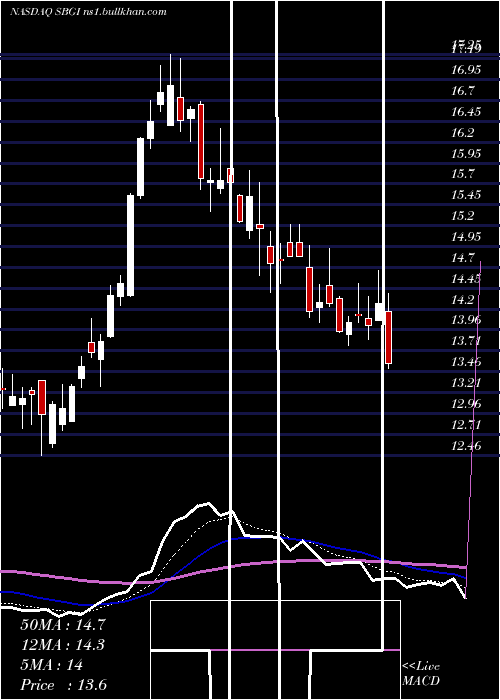500x700 pixels.
Task: Click the 50MA : 14.7 readout
Action: (x=63, y=625)
